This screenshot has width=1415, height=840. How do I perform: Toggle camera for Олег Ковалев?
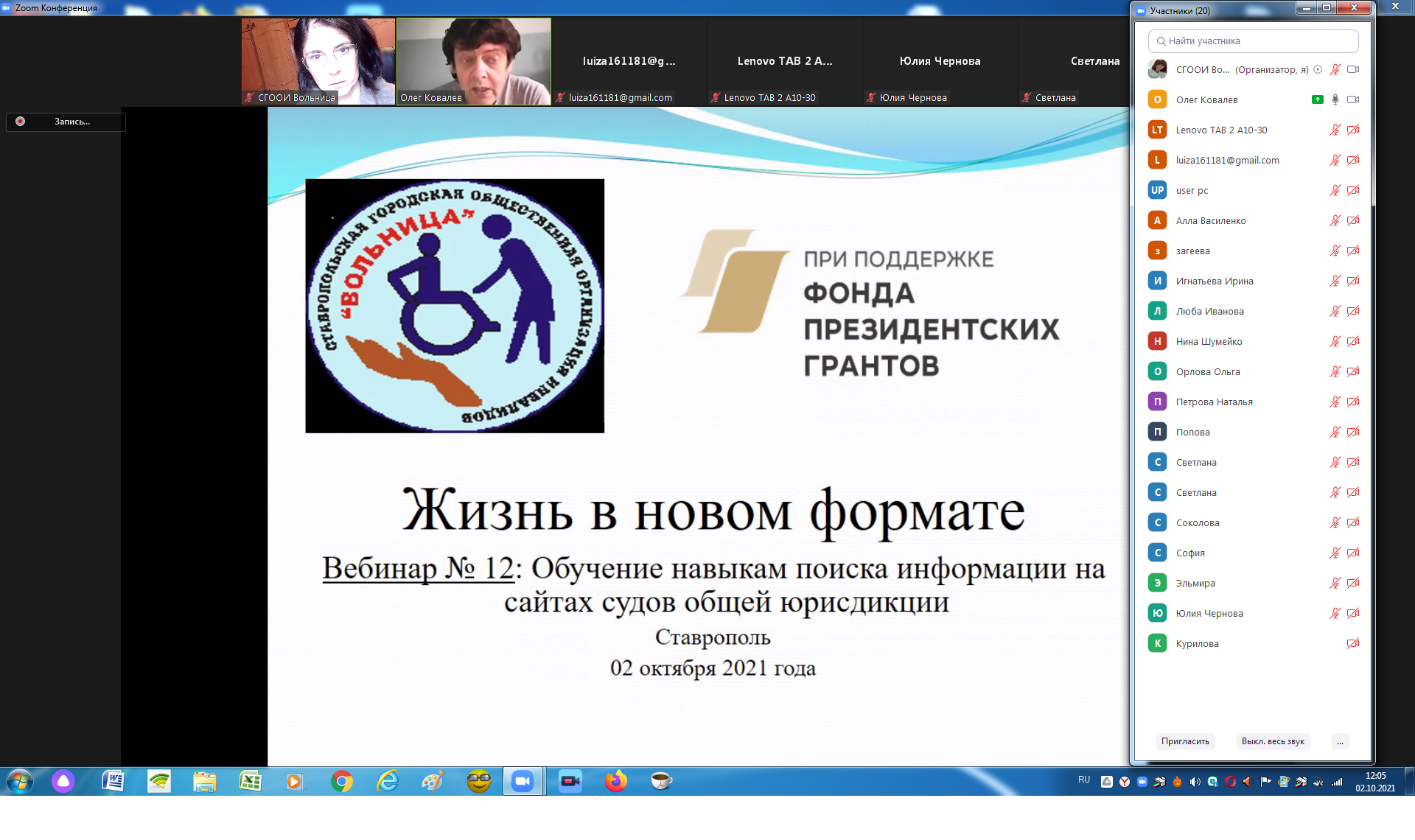coord(1353,99)
